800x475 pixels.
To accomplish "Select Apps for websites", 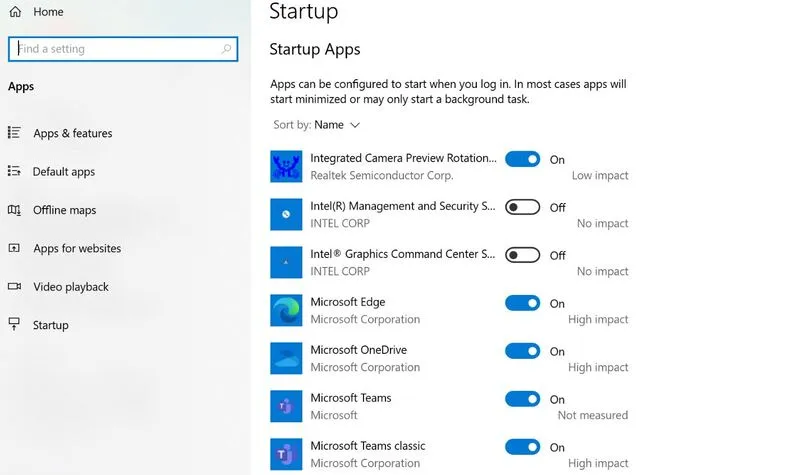I will (77, 248).
